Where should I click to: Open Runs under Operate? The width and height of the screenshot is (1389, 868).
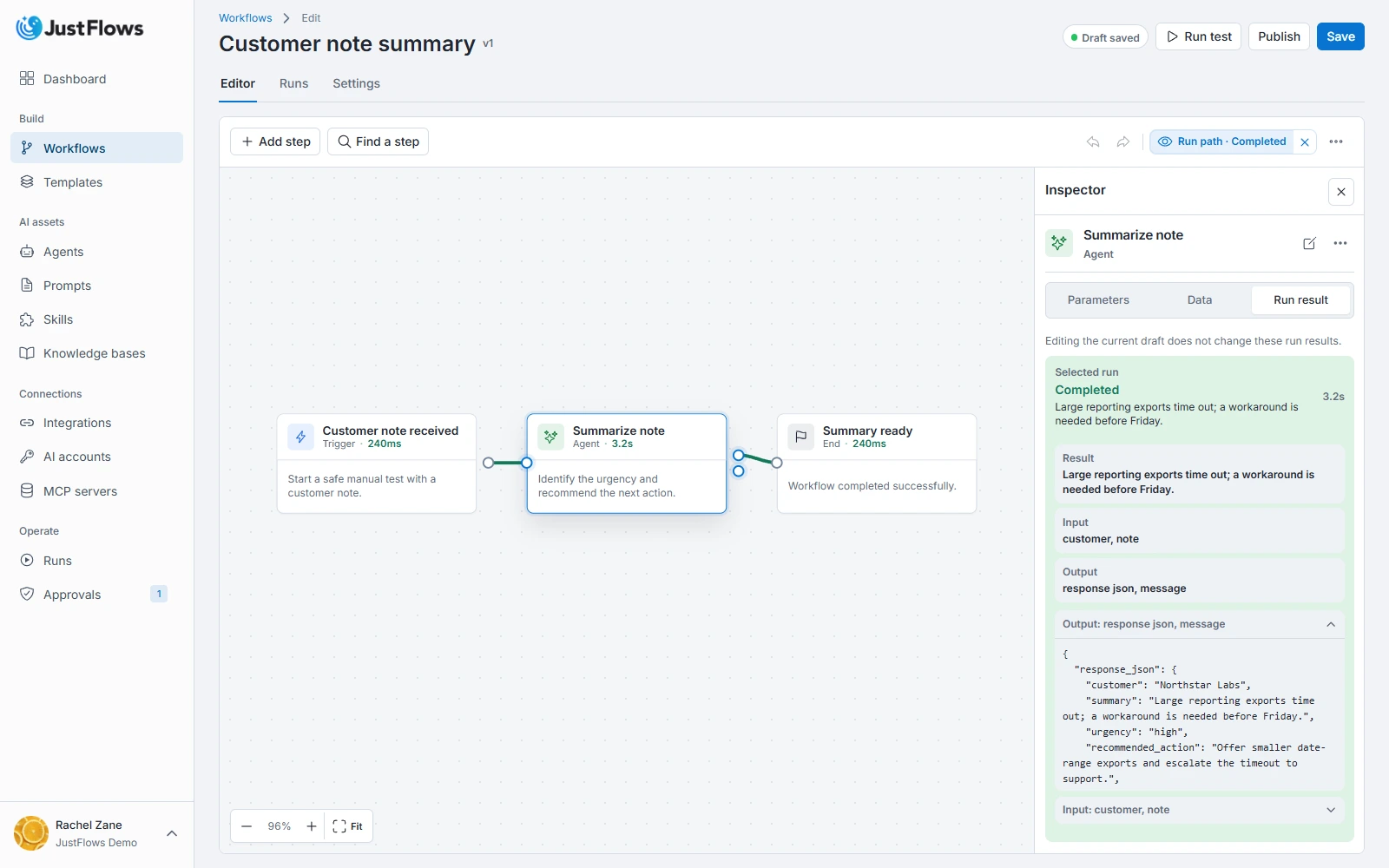click(96, 561)
